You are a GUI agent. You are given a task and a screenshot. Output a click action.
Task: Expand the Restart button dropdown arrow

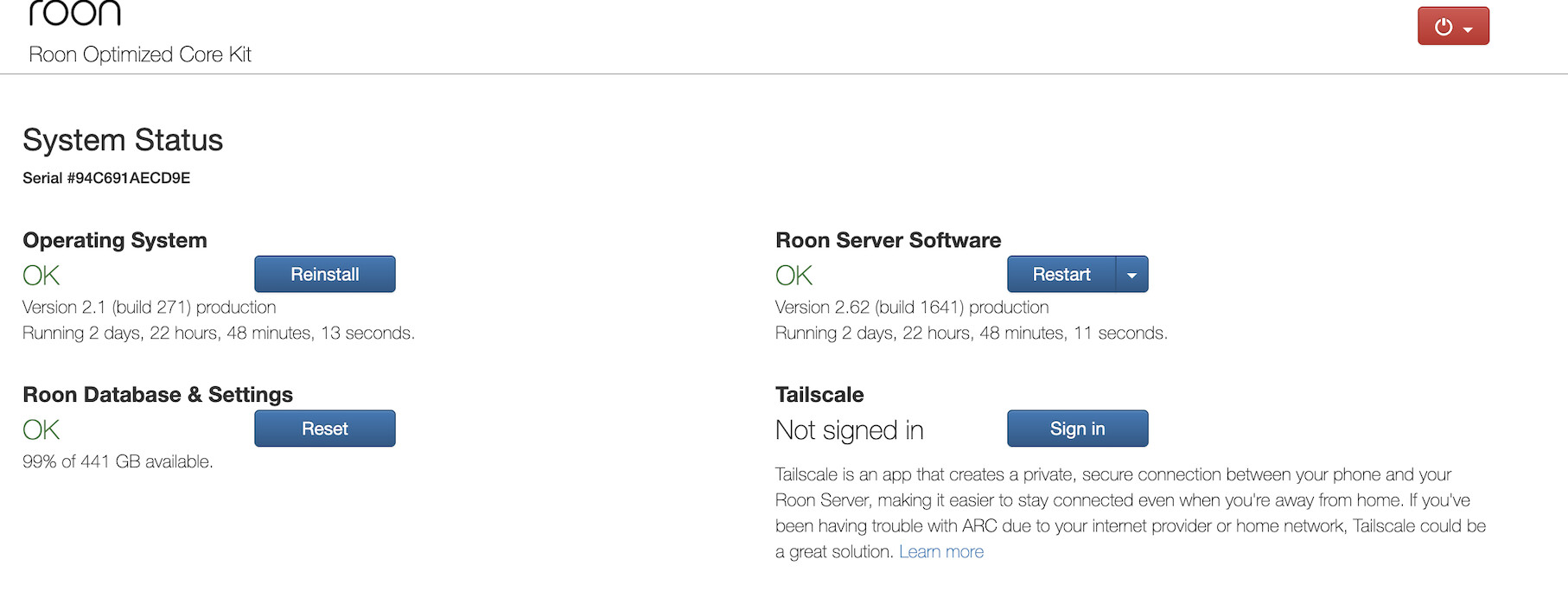point(1131,275)
